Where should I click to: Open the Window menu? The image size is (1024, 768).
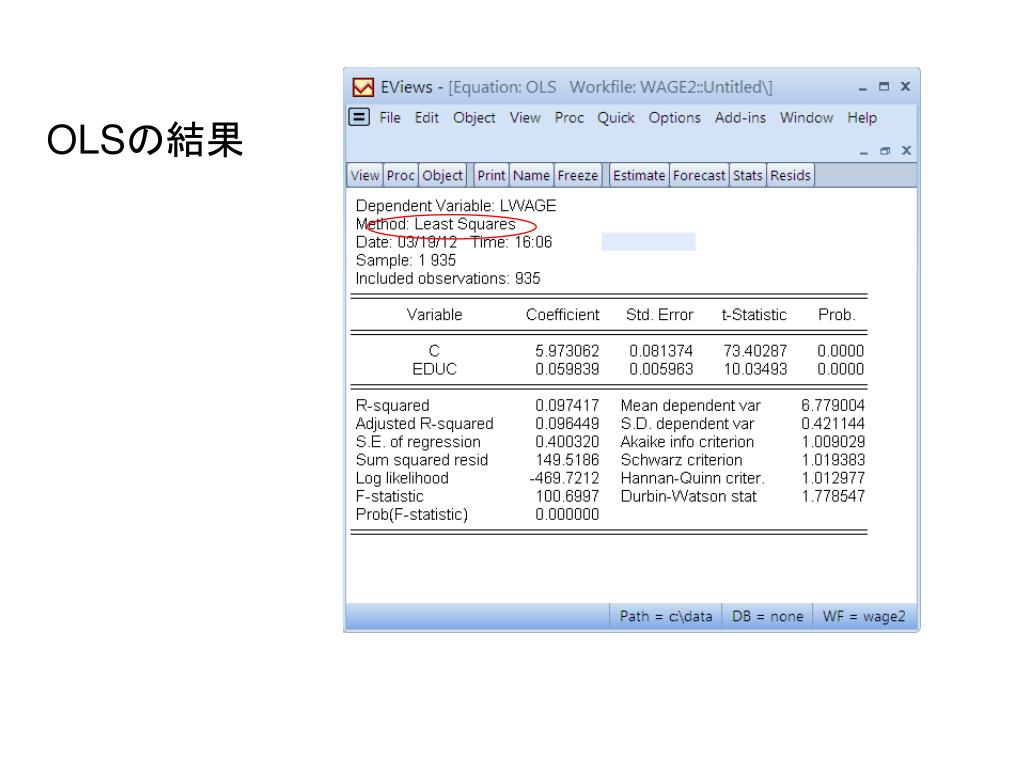[x=807, y=118]
